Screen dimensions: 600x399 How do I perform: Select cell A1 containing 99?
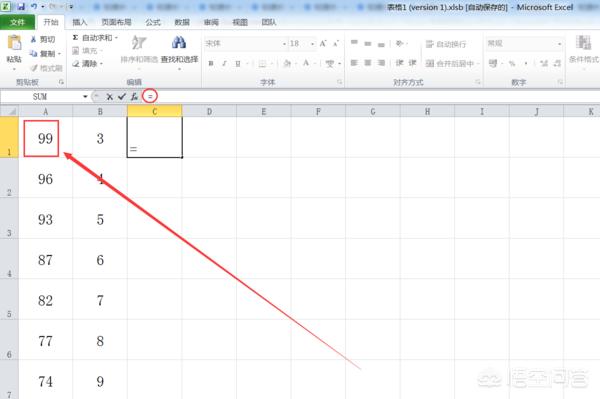[45, 138]
